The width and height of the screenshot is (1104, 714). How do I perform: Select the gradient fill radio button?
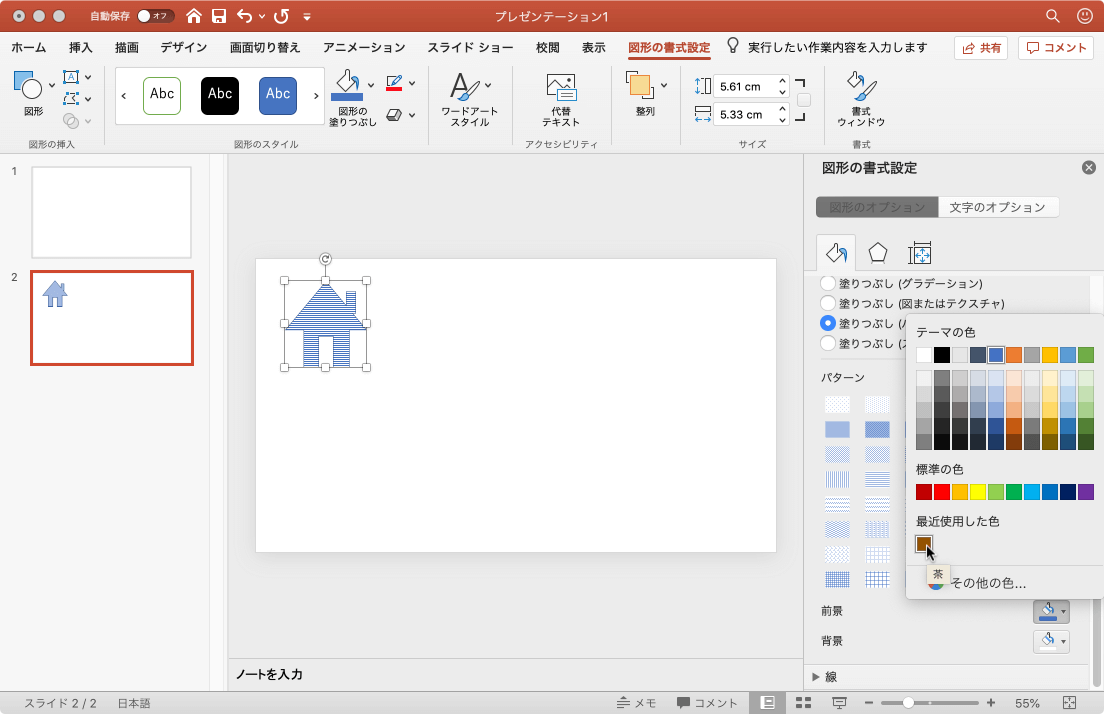click(x=828, y=284)
